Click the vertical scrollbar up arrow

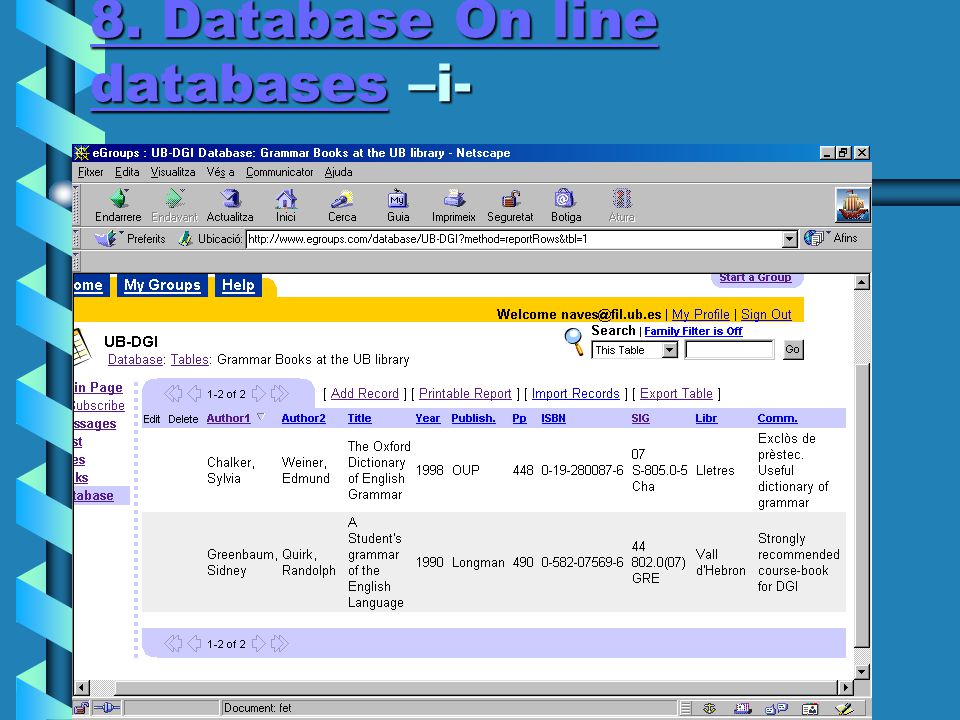[861, 282]
